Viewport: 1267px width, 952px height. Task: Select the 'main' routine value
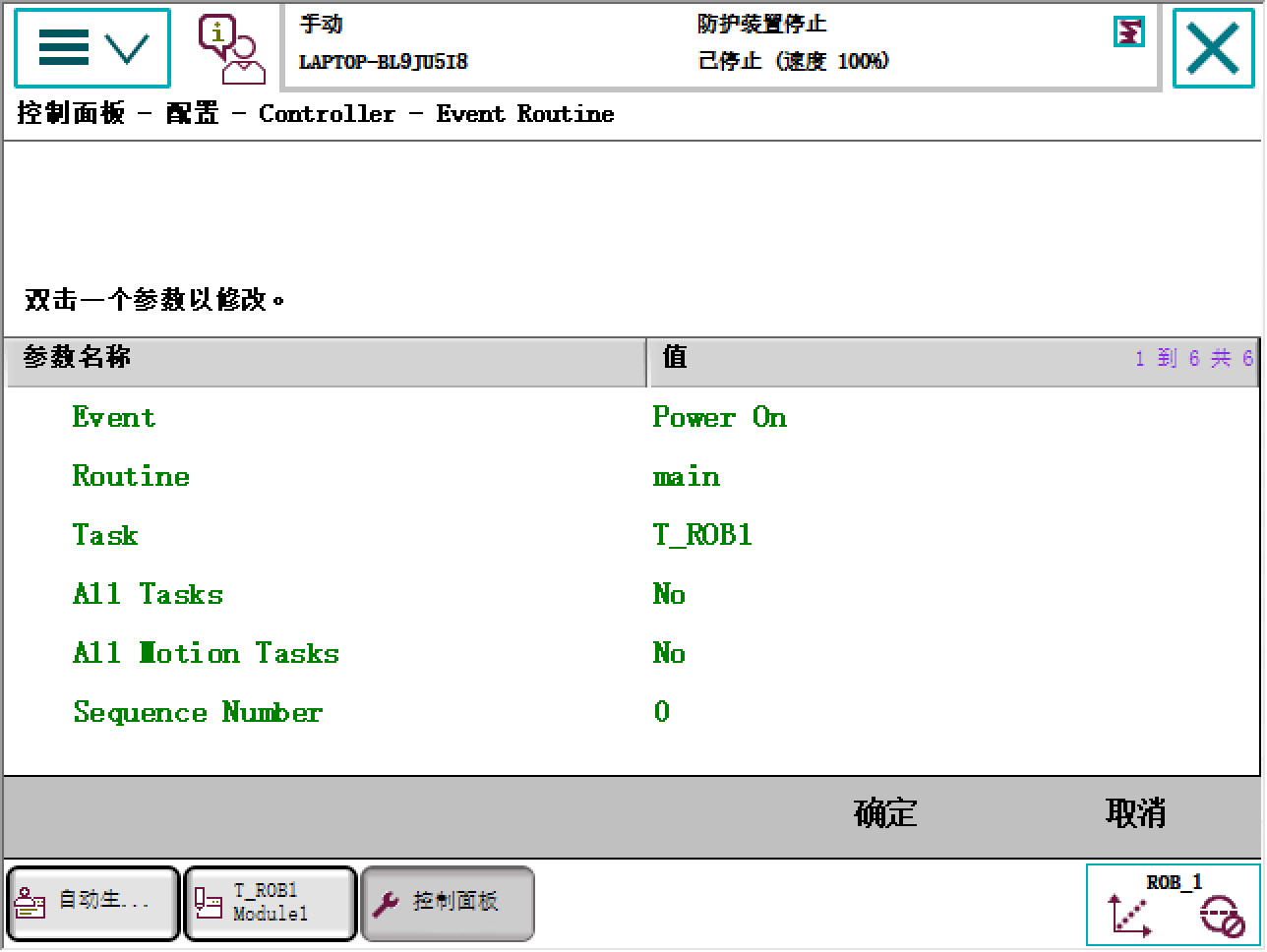click(687, 477)
